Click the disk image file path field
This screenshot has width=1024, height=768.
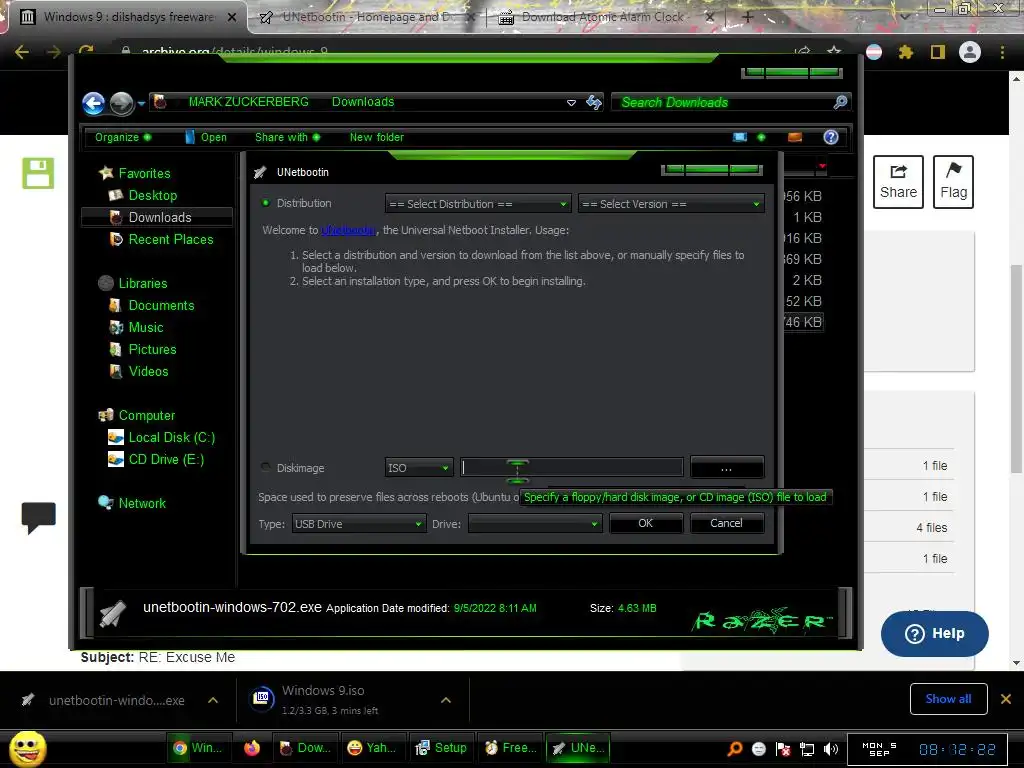coord(572,468)
